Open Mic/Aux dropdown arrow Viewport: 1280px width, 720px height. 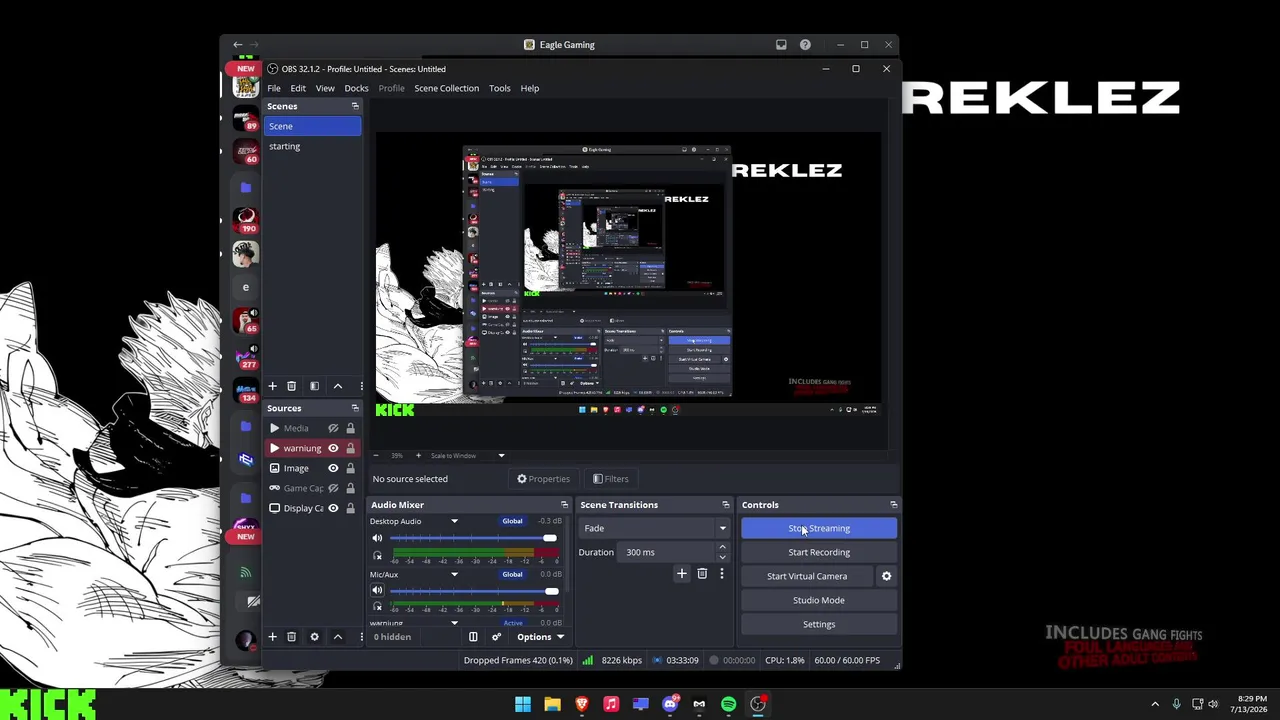click(x=454, y=575)
